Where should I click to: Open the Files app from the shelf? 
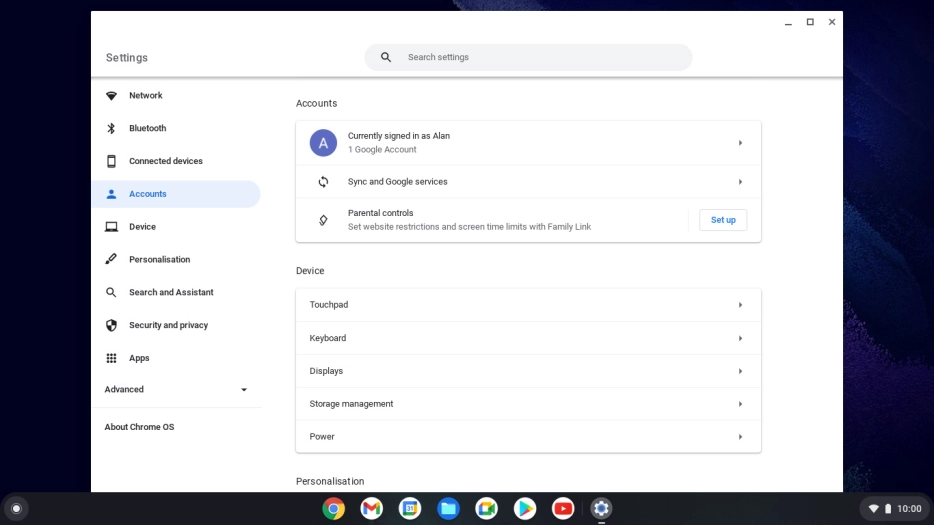[448, 508]
